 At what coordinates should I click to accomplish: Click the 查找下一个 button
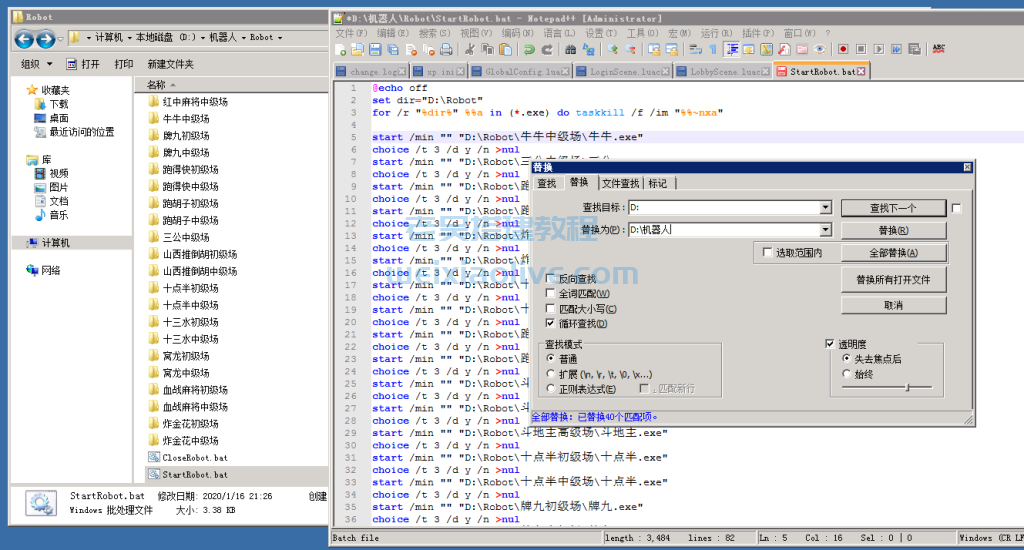point(893,208)
